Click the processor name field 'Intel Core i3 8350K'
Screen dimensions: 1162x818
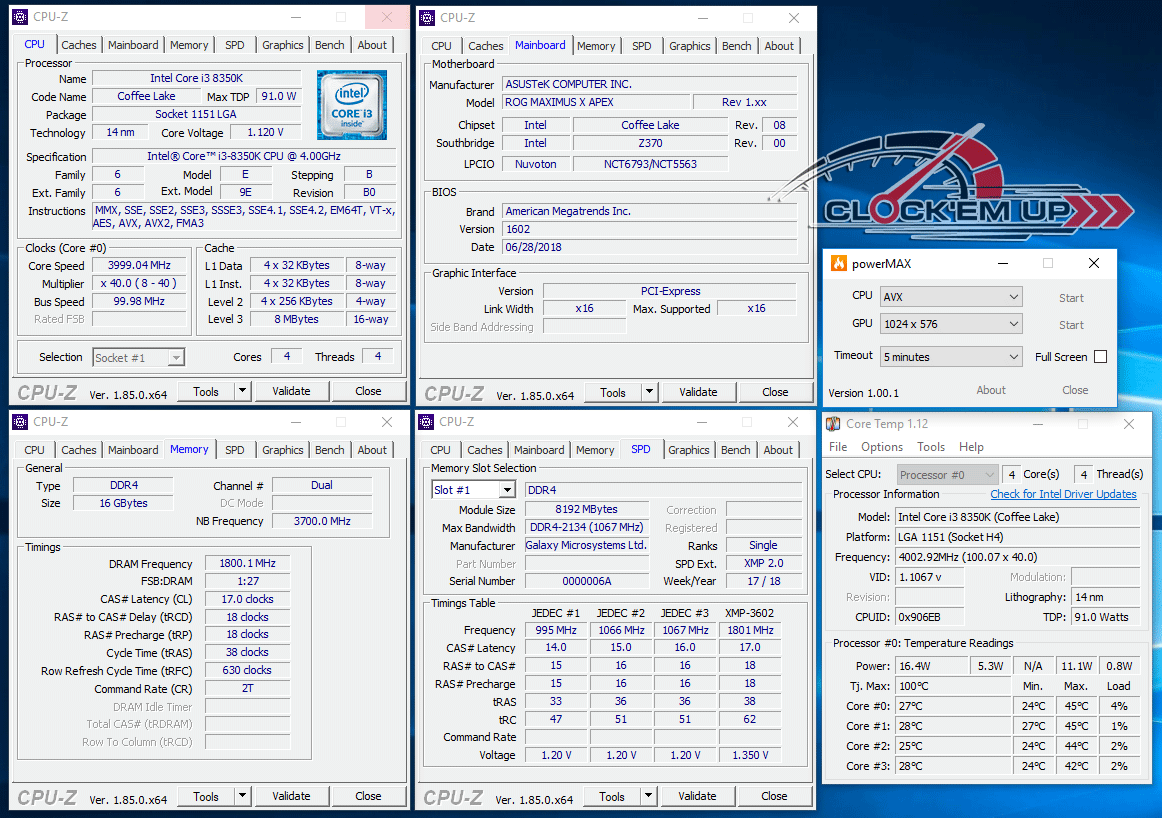click(196, 78)
